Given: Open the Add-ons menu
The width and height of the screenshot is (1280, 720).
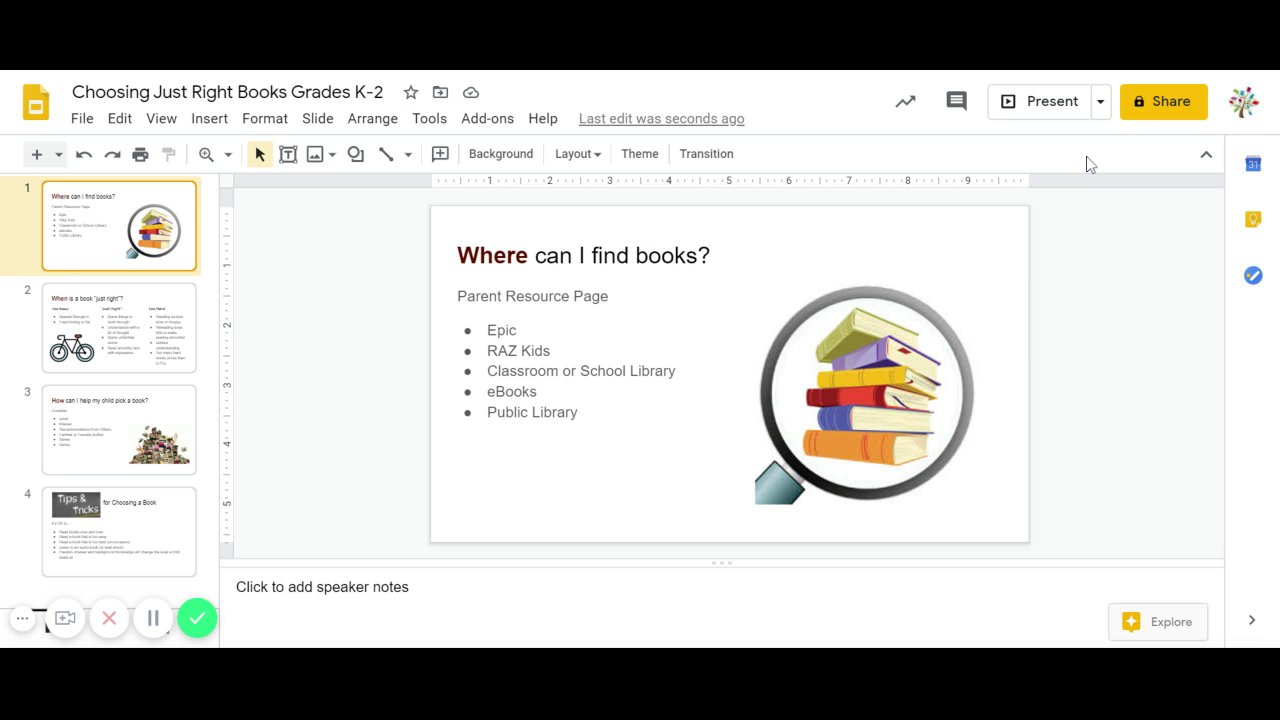Looking at the screenshot, I should (487, 118).
